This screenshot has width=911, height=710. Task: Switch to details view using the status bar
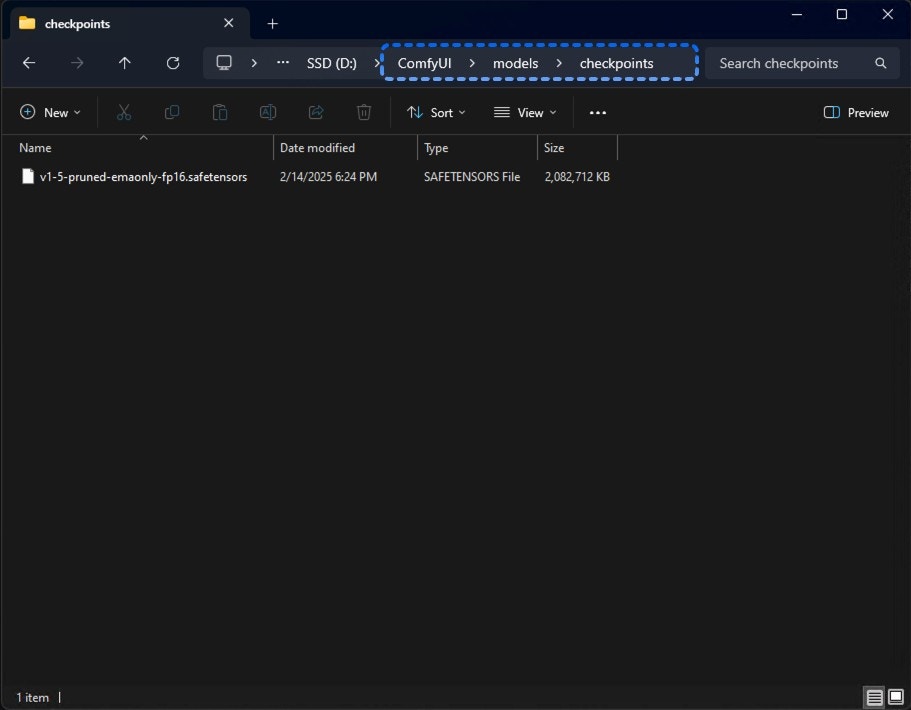873,697
